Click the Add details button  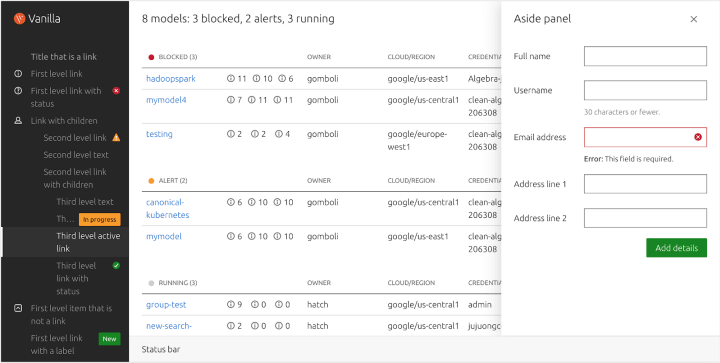(x=676, y=248)
